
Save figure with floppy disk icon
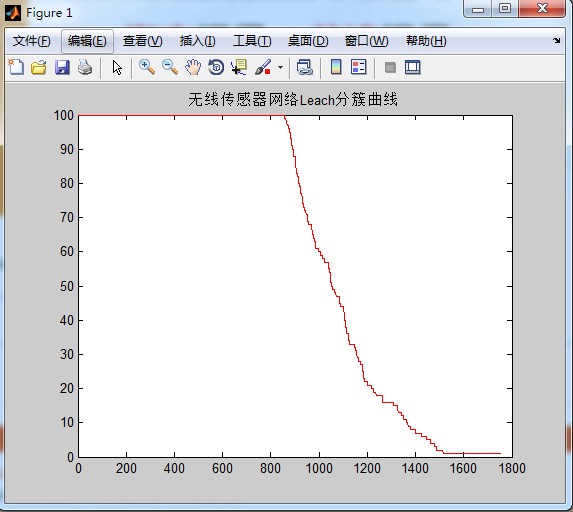point(62,68)
